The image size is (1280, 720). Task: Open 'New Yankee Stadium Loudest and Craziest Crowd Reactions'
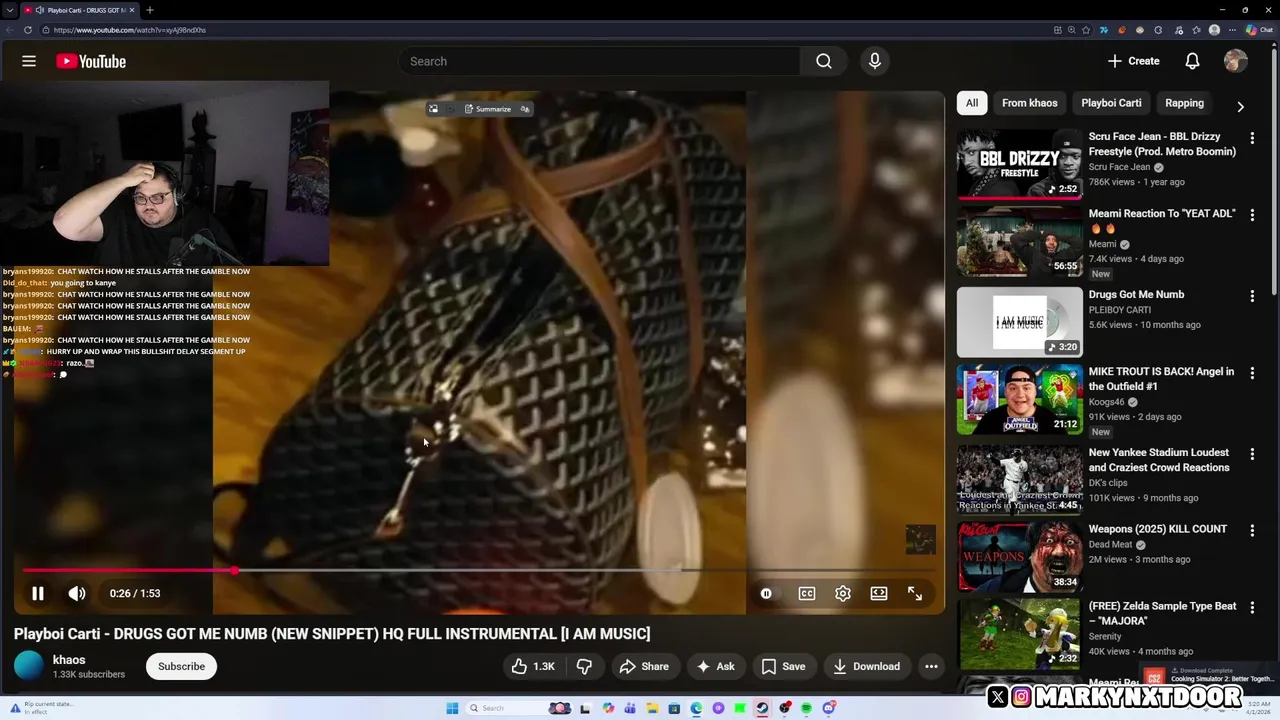coord(1158,460)
